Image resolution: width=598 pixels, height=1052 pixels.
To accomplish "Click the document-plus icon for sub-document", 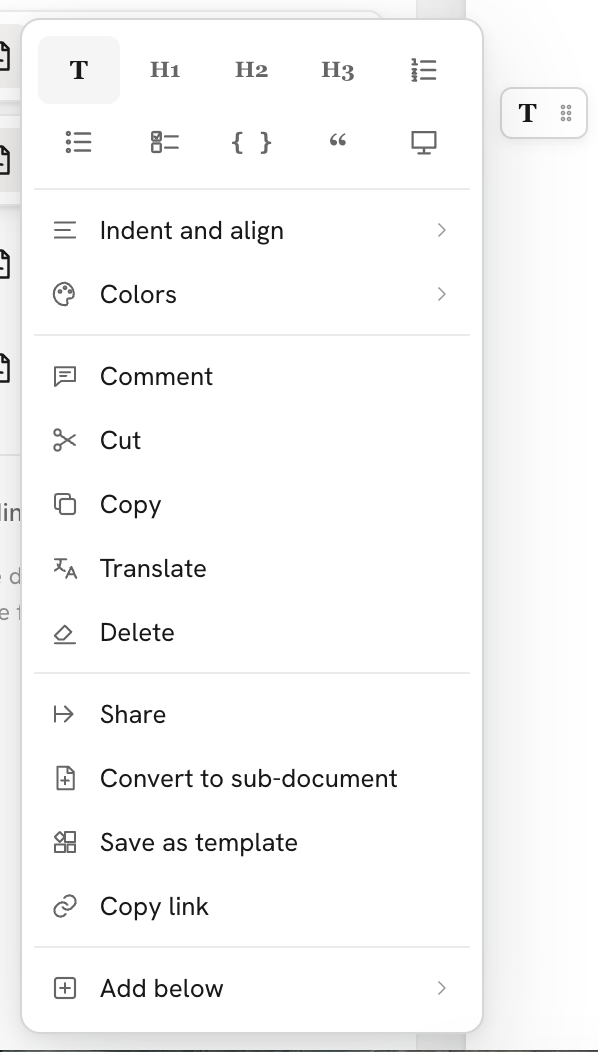I will (x=65, y=778).
